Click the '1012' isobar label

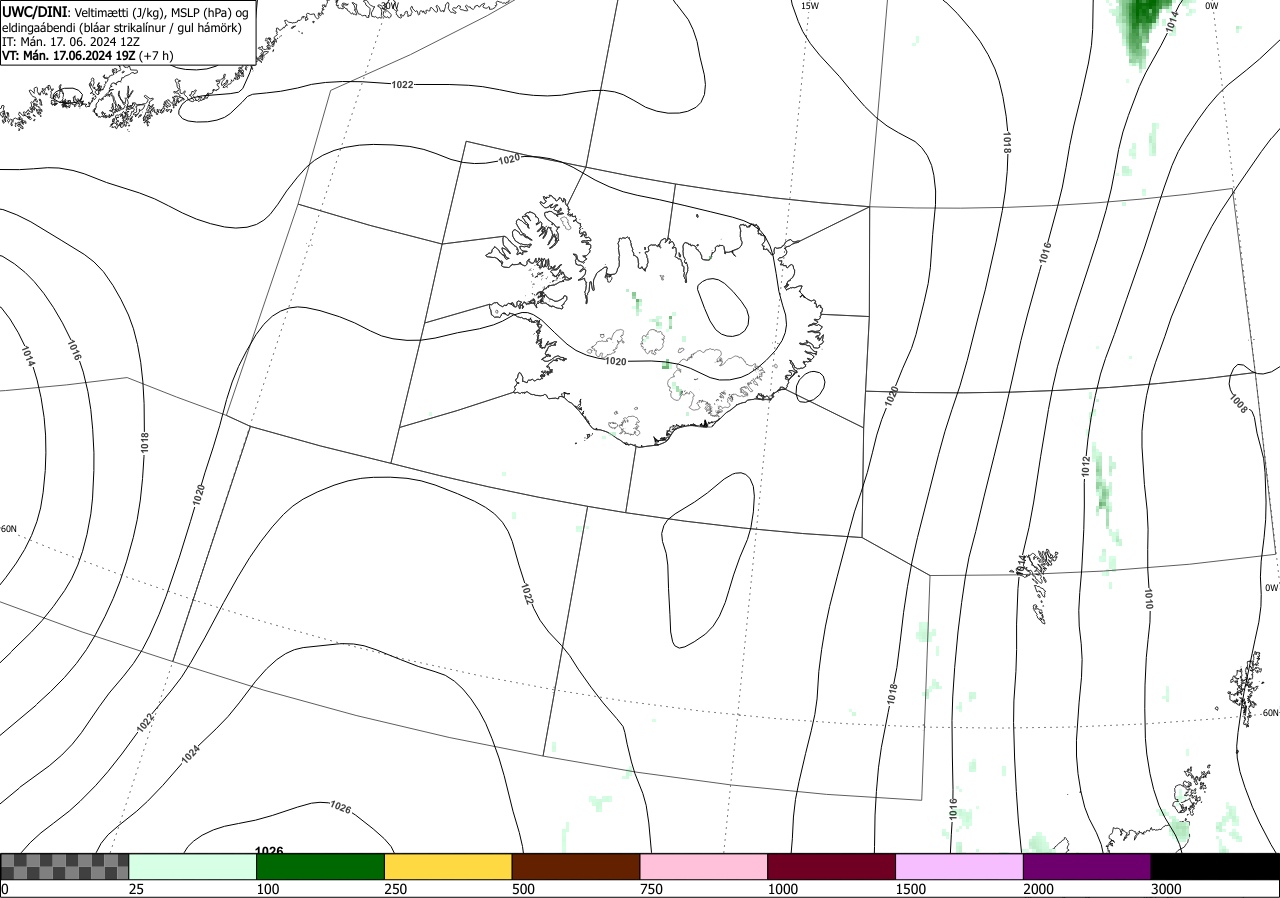1086,465
